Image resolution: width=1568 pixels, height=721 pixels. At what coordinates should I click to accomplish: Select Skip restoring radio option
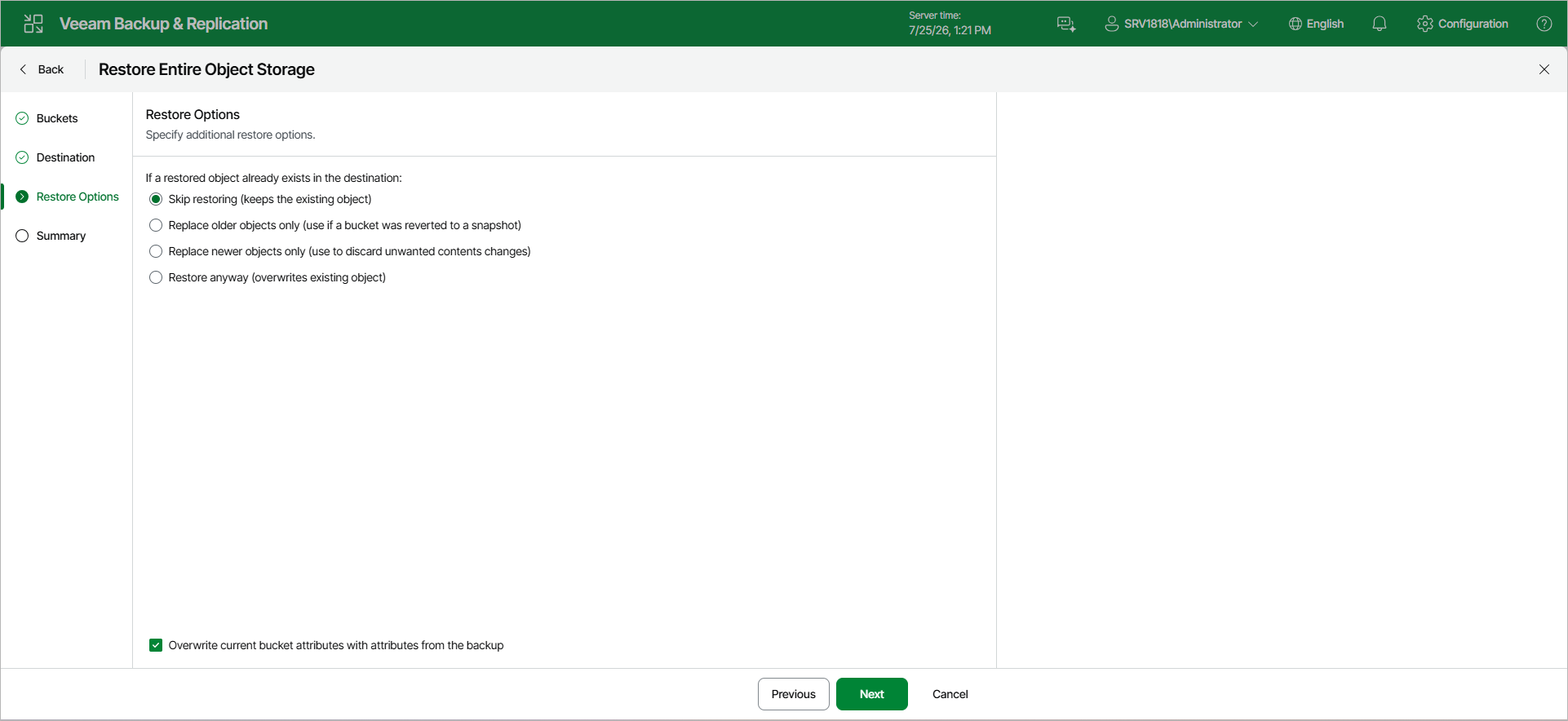pyautogui.click(x=156, y=199)
